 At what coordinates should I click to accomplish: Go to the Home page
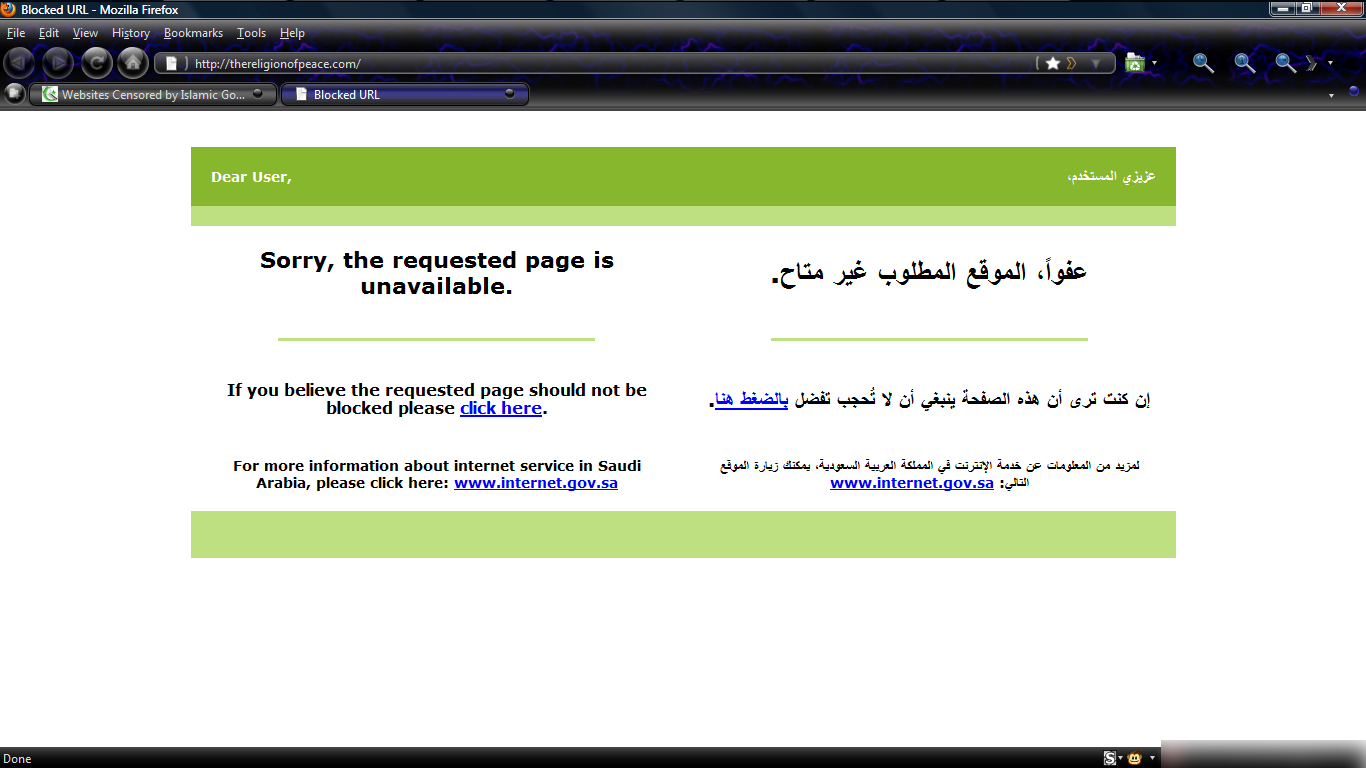pos(133,63)
